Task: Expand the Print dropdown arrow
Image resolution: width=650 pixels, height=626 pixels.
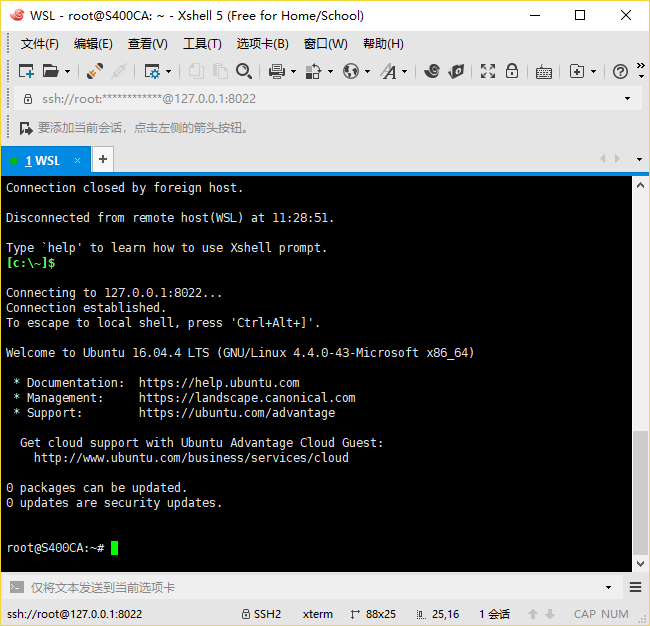Action: pyautogui.click(x=294, y=72)
